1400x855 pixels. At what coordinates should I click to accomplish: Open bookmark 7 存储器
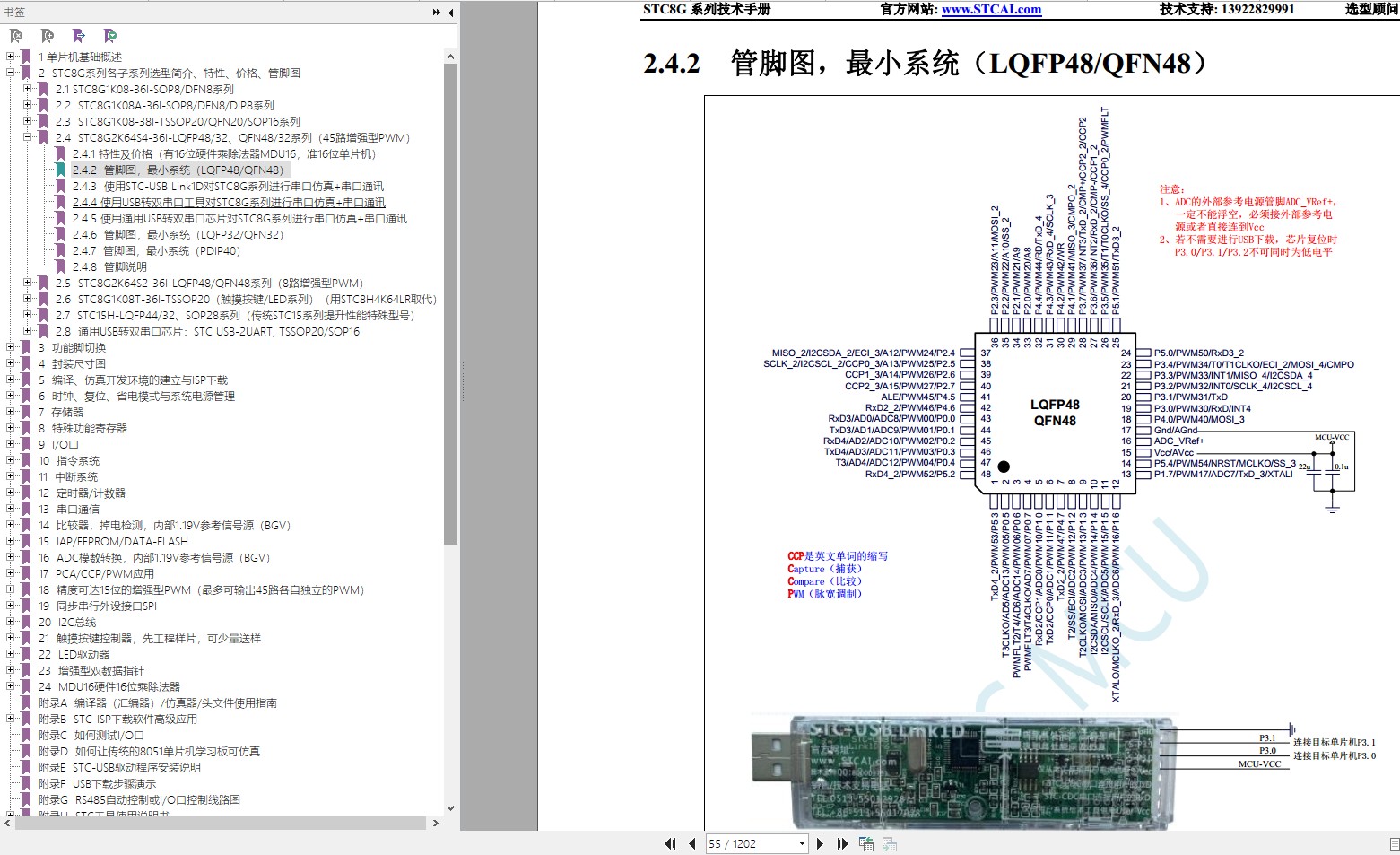coord(60,412)
